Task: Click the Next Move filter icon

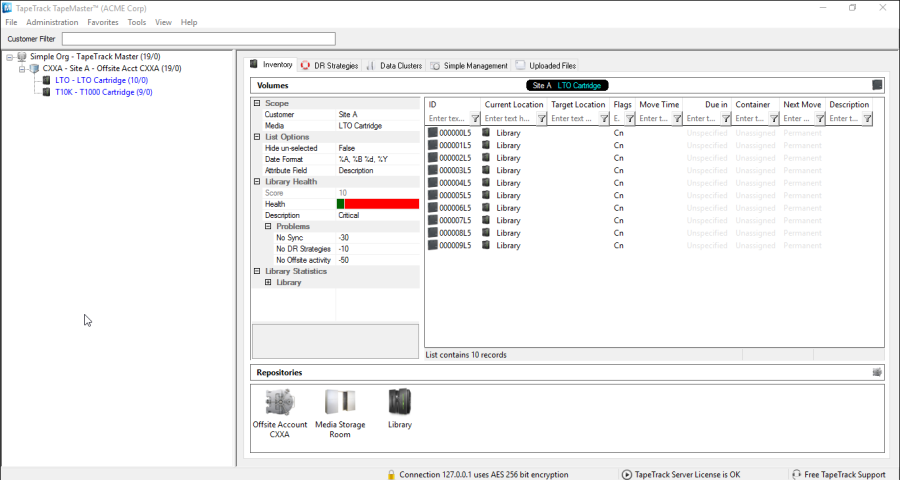Action: (x=820, y=118)
